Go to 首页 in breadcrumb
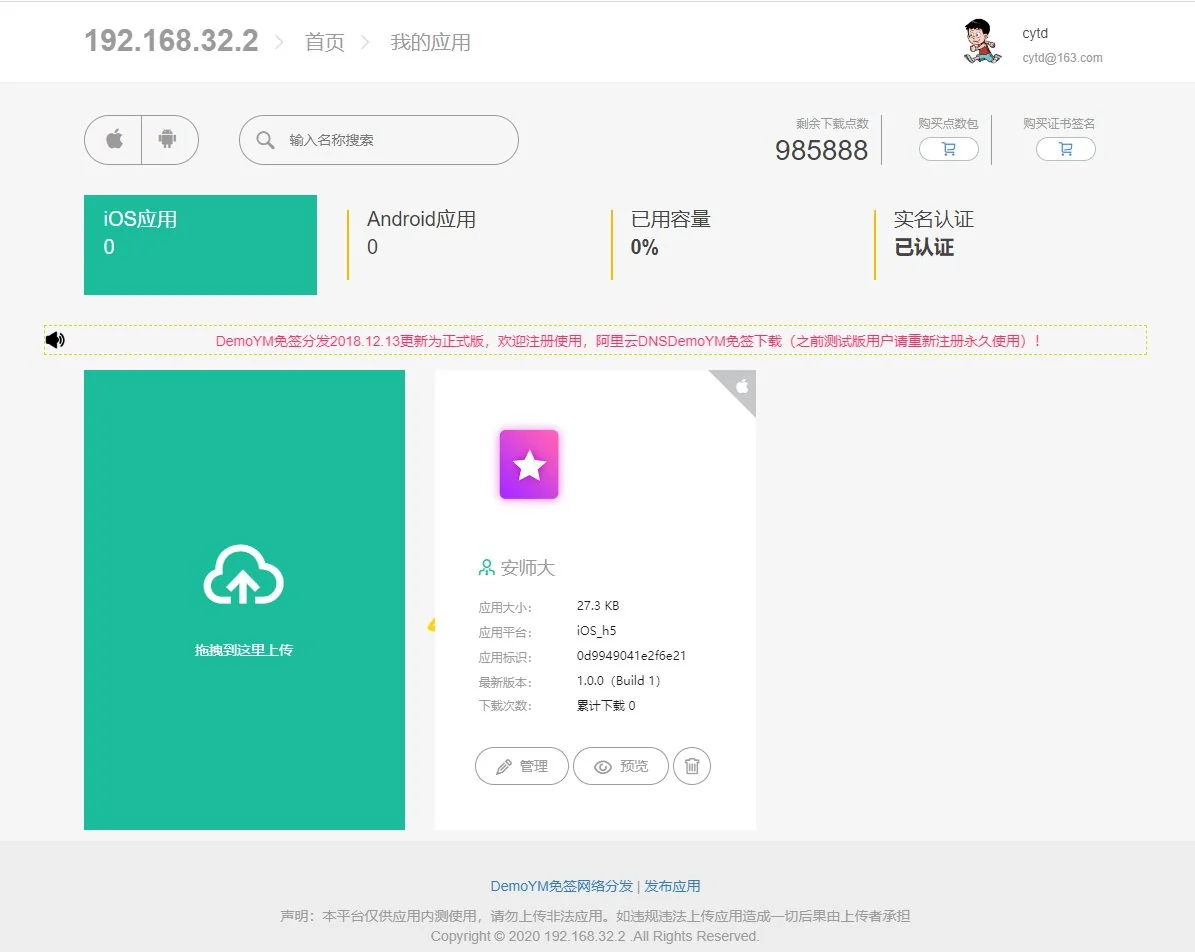The height and width of the screenshot is (952, 1195). (x=324, y=43)
